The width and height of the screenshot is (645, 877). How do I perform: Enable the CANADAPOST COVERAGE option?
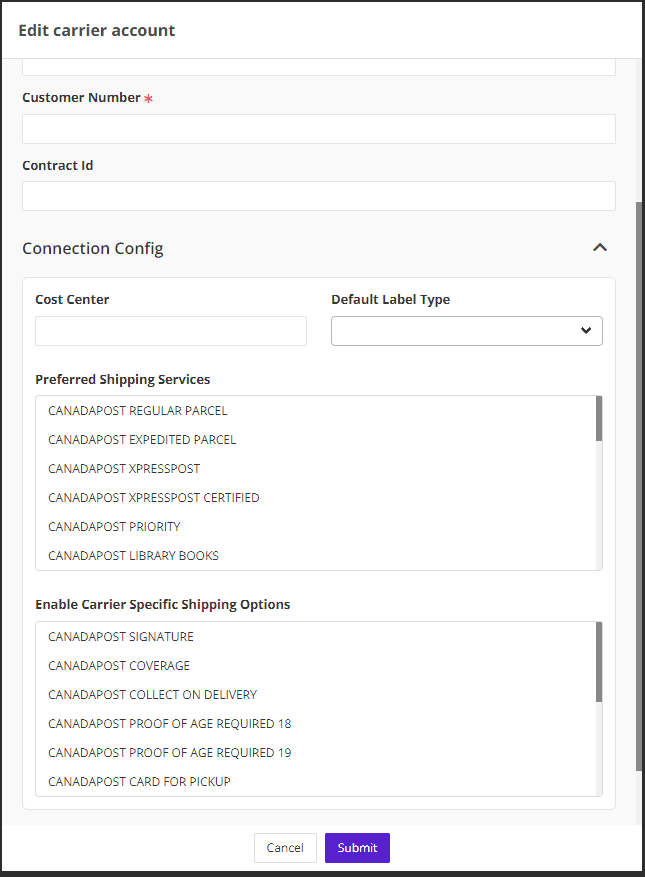(118, 665)
